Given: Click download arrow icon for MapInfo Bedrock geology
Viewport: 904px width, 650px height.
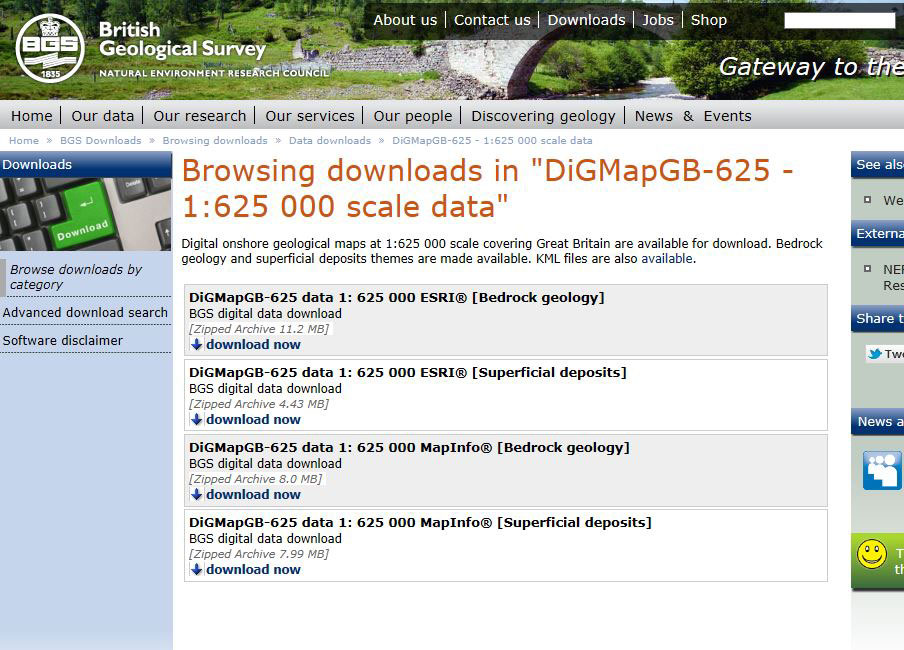Looking at the screenshot, I should (x=197, y=495).
